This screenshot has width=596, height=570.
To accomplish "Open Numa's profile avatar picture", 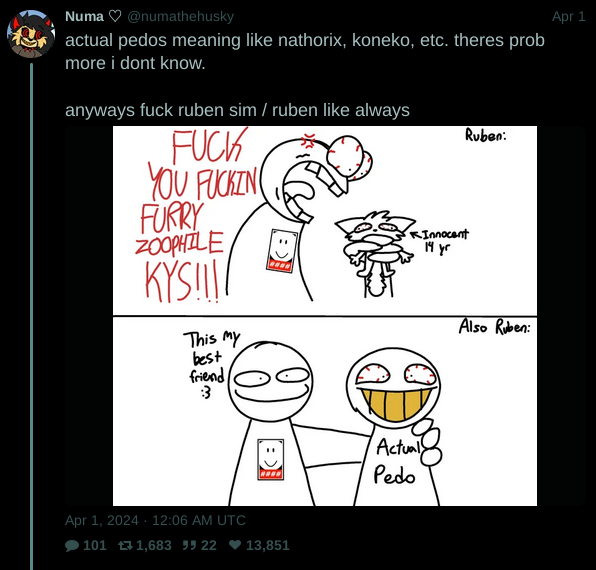I will click(31, 34).
